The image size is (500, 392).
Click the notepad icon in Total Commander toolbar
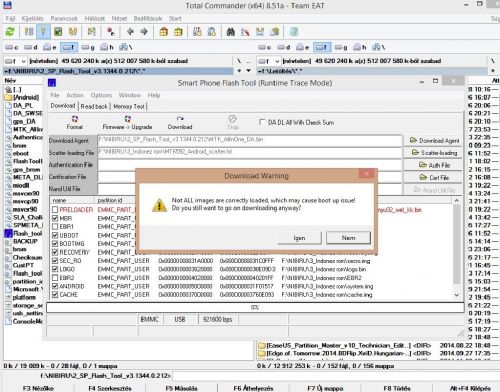click(x=294, y=32)
